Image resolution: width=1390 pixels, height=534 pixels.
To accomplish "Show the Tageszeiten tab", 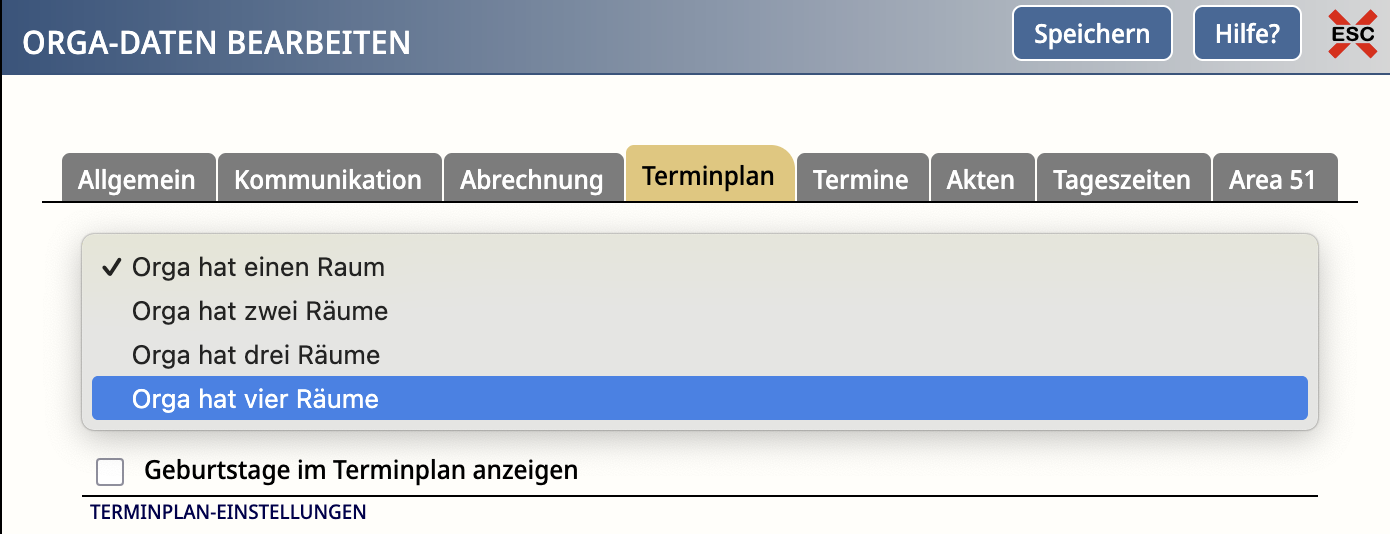I will click(x=1123, y=178).
